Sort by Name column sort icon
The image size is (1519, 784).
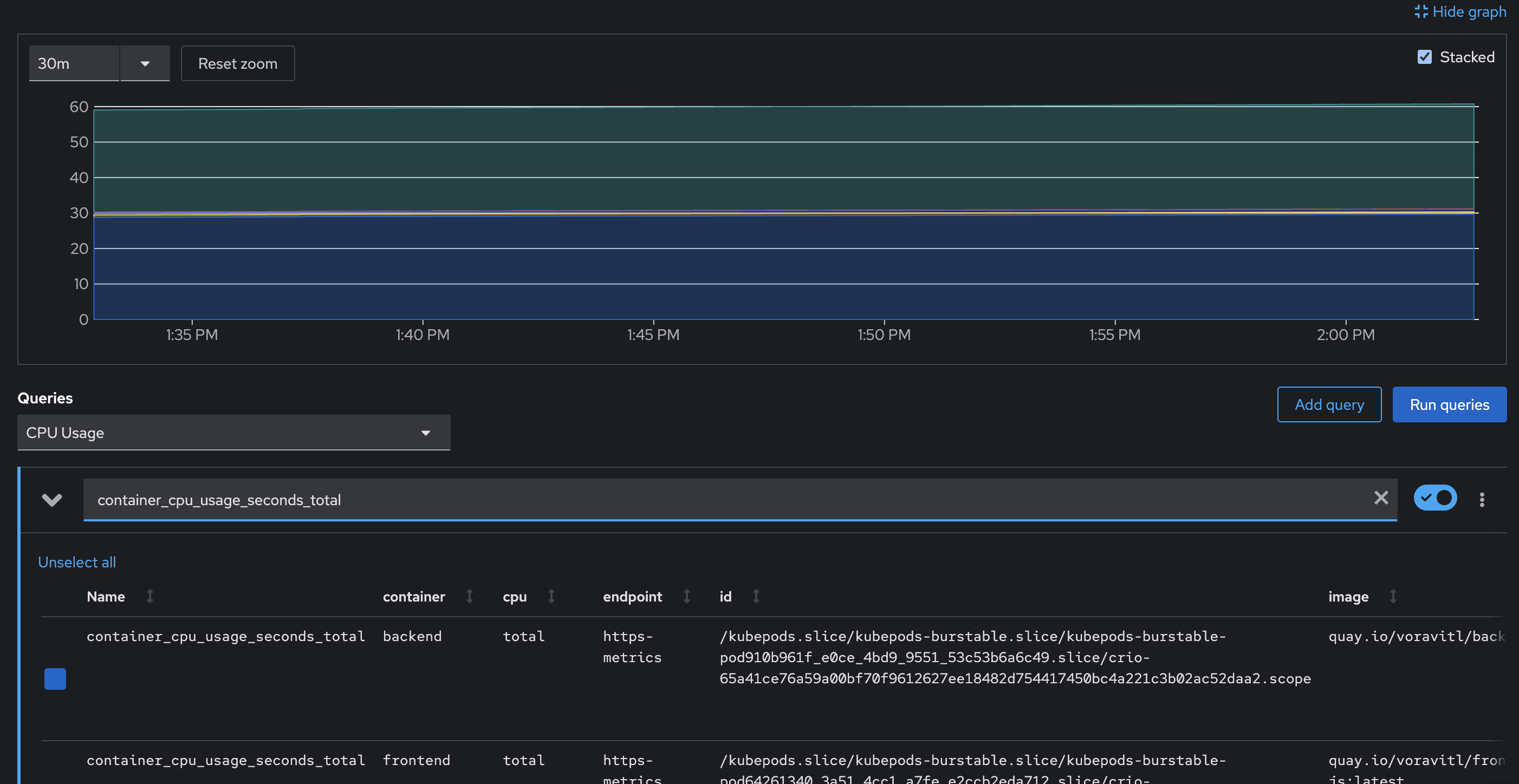pyautogui.click(x=150, y=597)
